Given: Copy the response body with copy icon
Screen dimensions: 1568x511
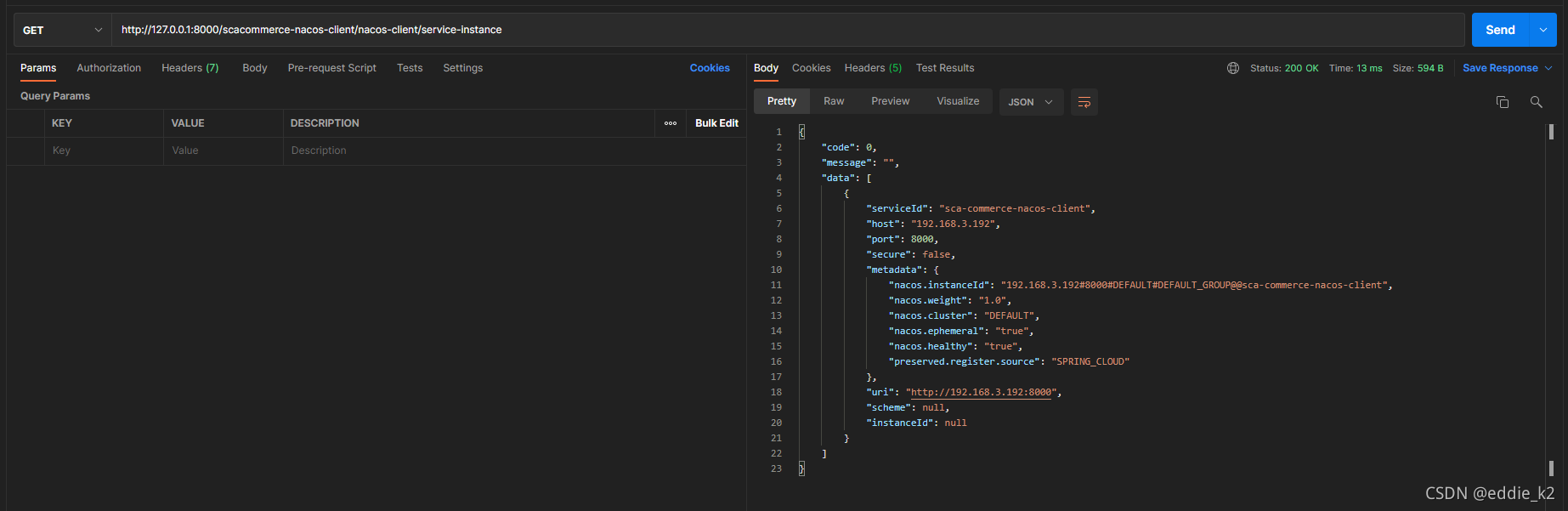Looking at the screenshot, I should click(1503, 102).
